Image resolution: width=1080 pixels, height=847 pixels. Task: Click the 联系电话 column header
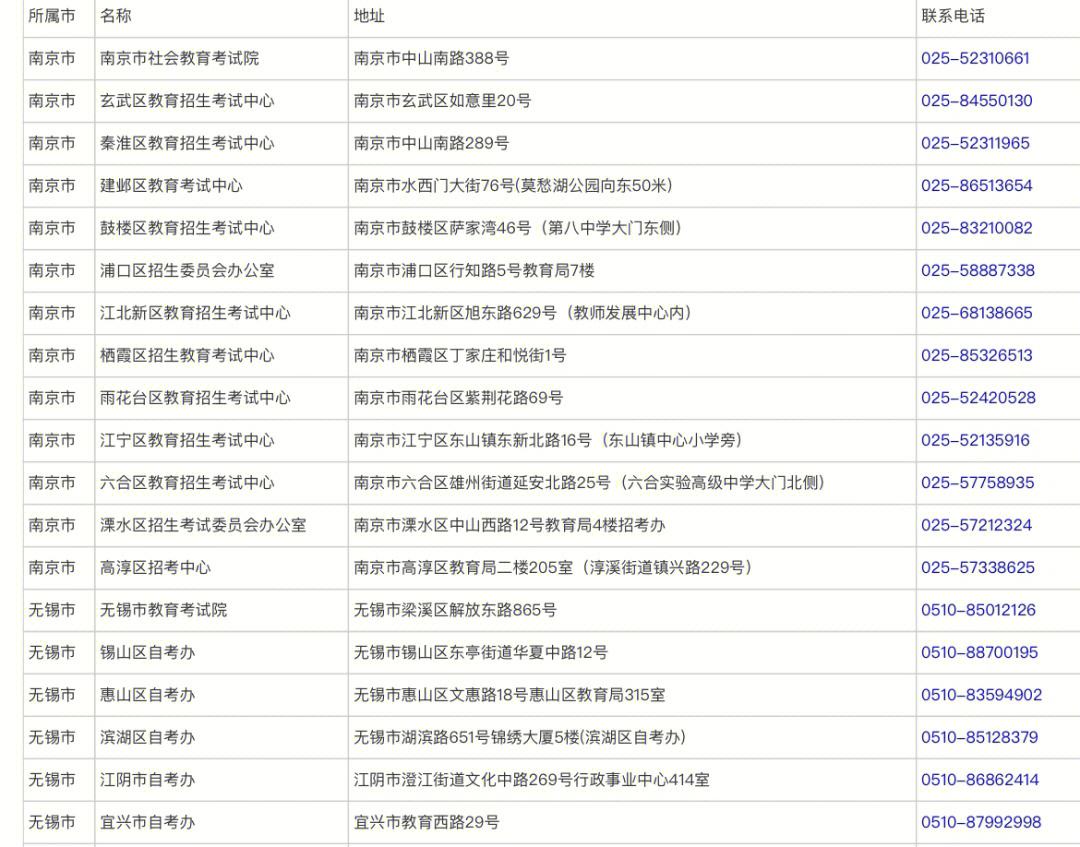[953, 16]
